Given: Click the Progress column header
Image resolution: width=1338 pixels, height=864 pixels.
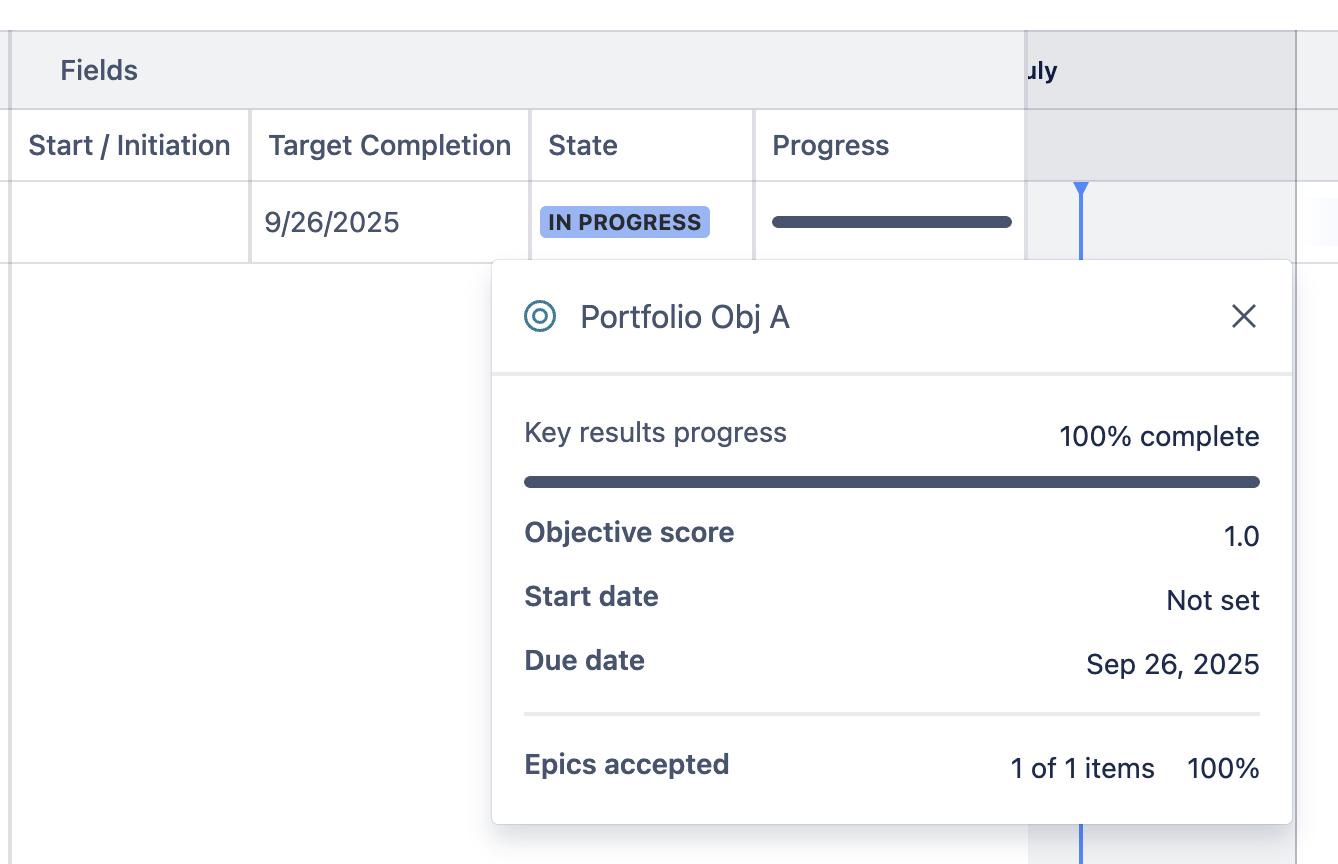Looking at the screenshot, I should click(x=890, y=145).
